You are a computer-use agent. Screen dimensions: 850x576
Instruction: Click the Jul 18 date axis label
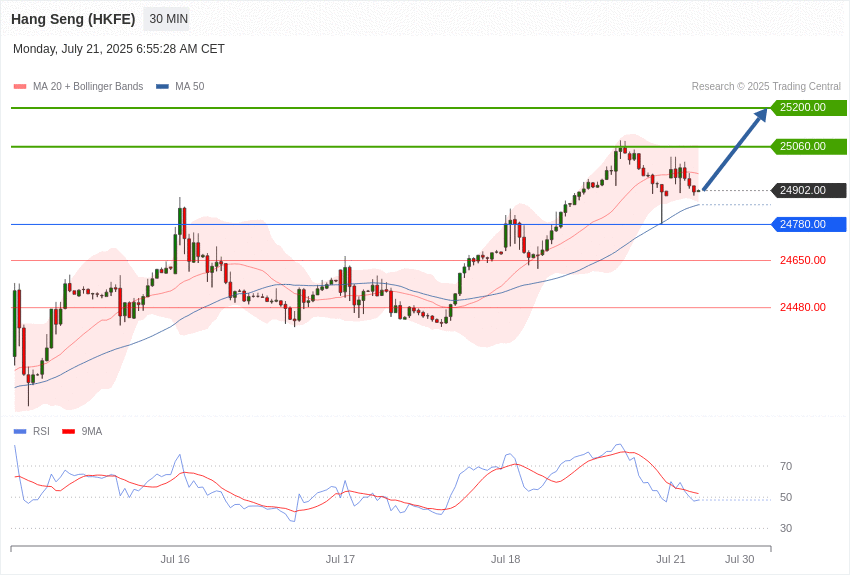[506, 559]
